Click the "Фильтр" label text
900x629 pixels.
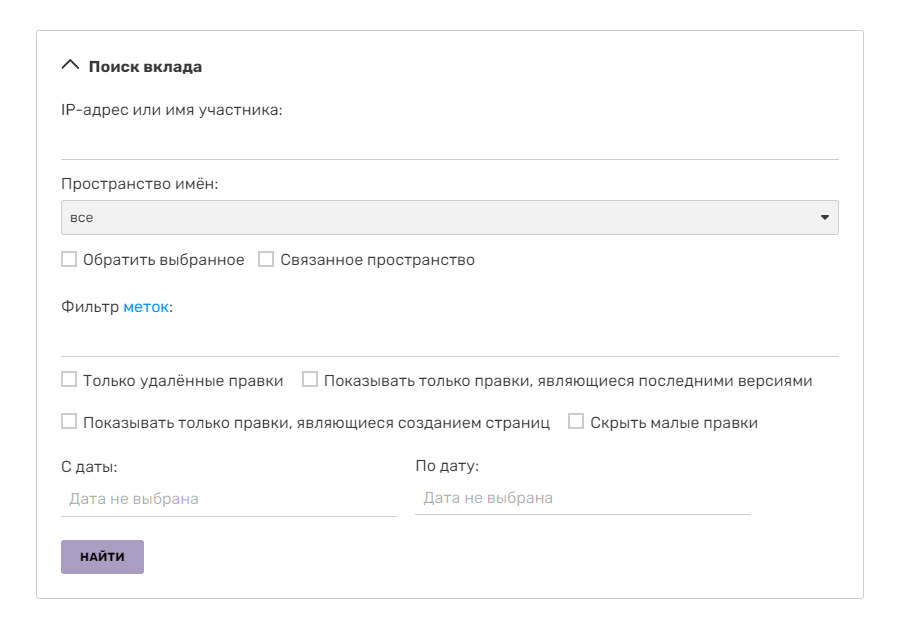(90, 308)
